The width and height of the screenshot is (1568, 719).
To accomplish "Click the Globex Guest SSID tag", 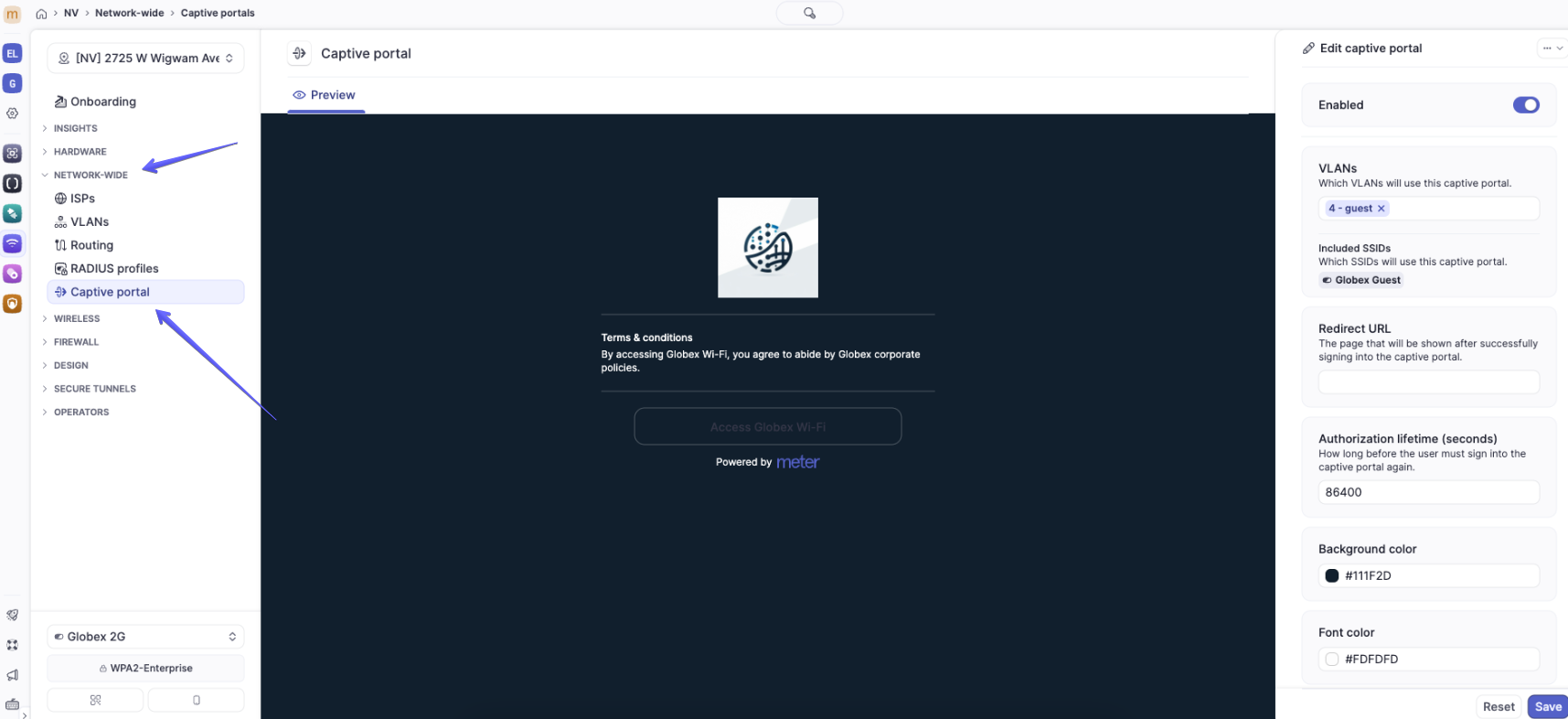I will (x=1361, y=280).
